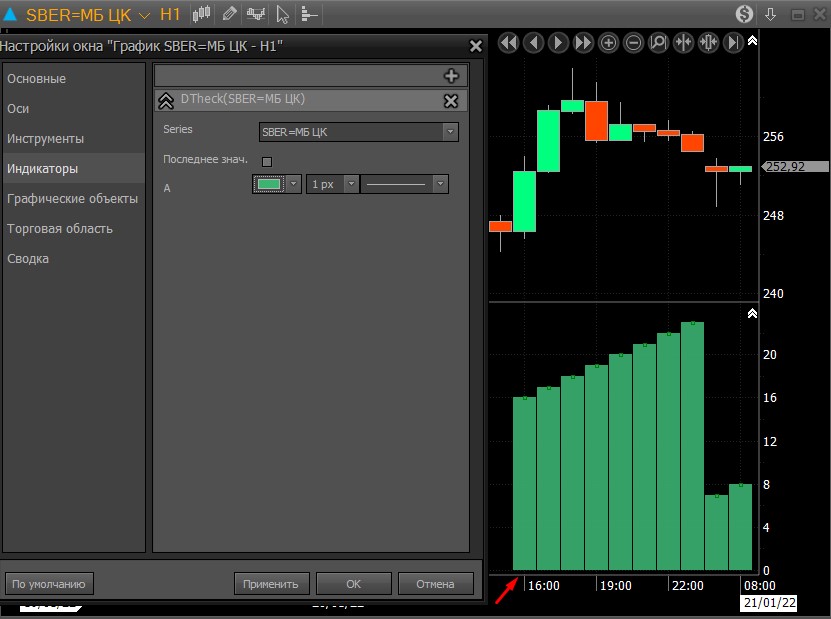
Task: Click the dollar sign trading icon
Action: coord(744,14)
